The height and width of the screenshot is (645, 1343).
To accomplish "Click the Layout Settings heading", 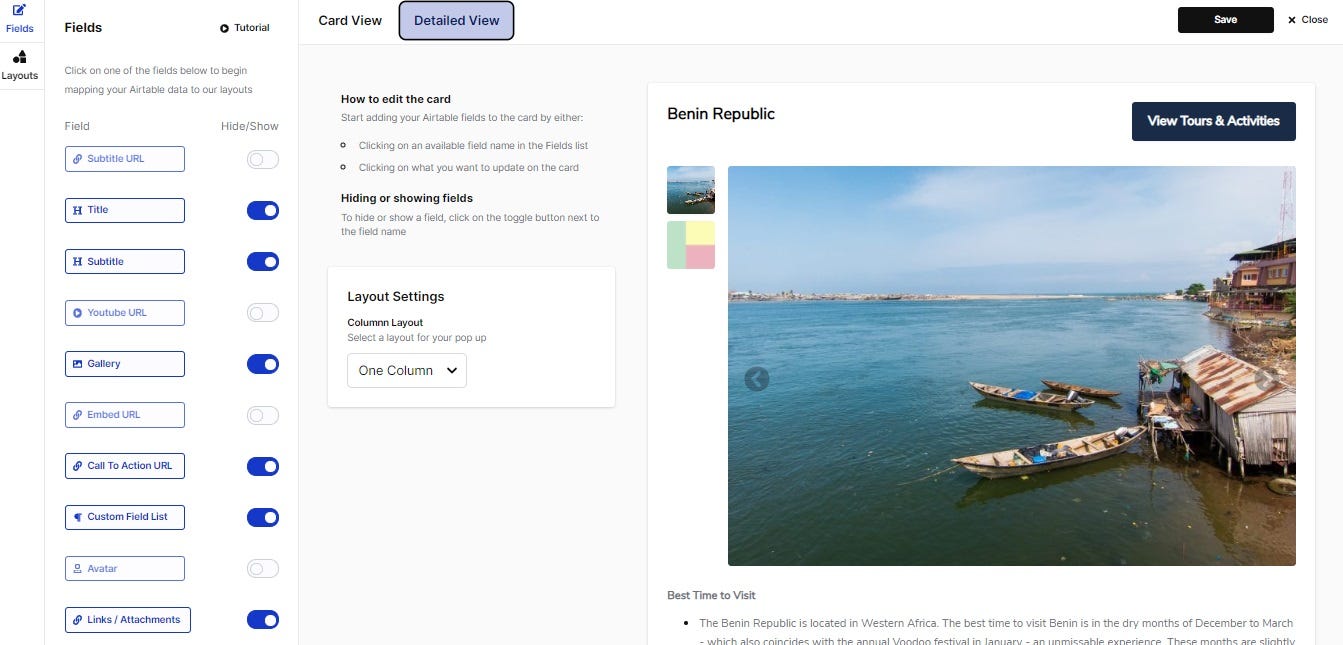I will [395, 297].
